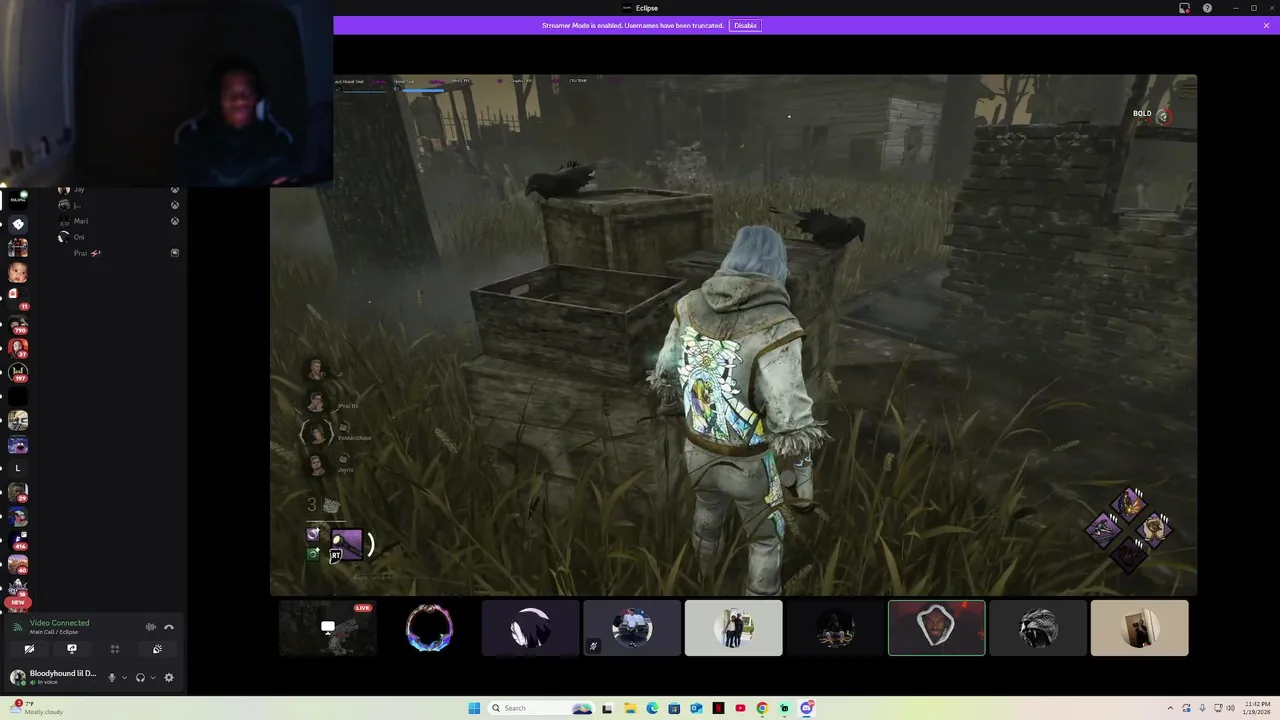Open the server icon with 197 badge
The height and width of the screenshot is (720, 1280).
click(x=18, y=372)
